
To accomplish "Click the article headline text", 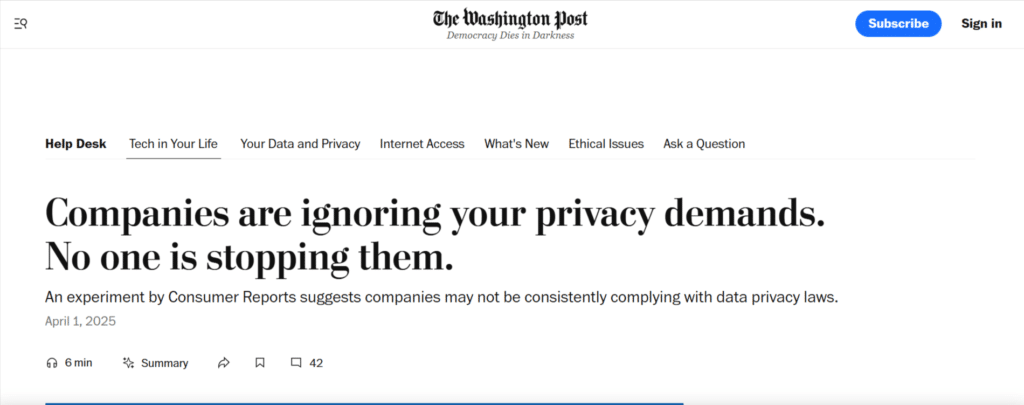I will point(435,236).
